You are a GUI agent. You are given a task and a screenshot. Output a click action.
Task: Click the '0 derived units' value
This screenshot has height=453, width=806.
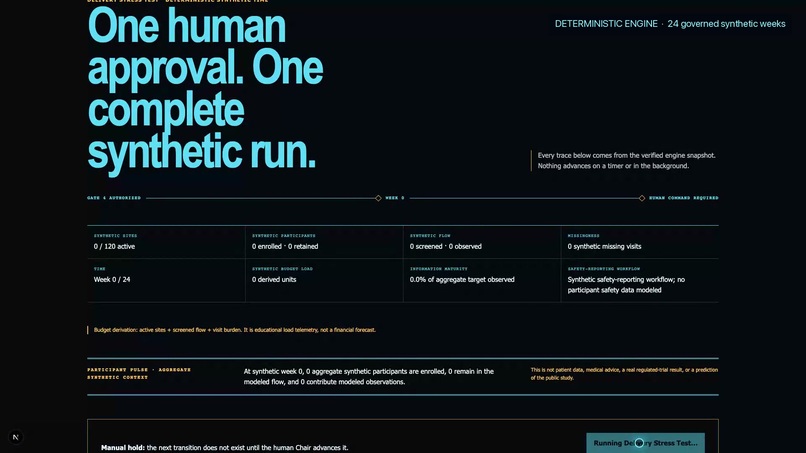(x=274, y=279)
